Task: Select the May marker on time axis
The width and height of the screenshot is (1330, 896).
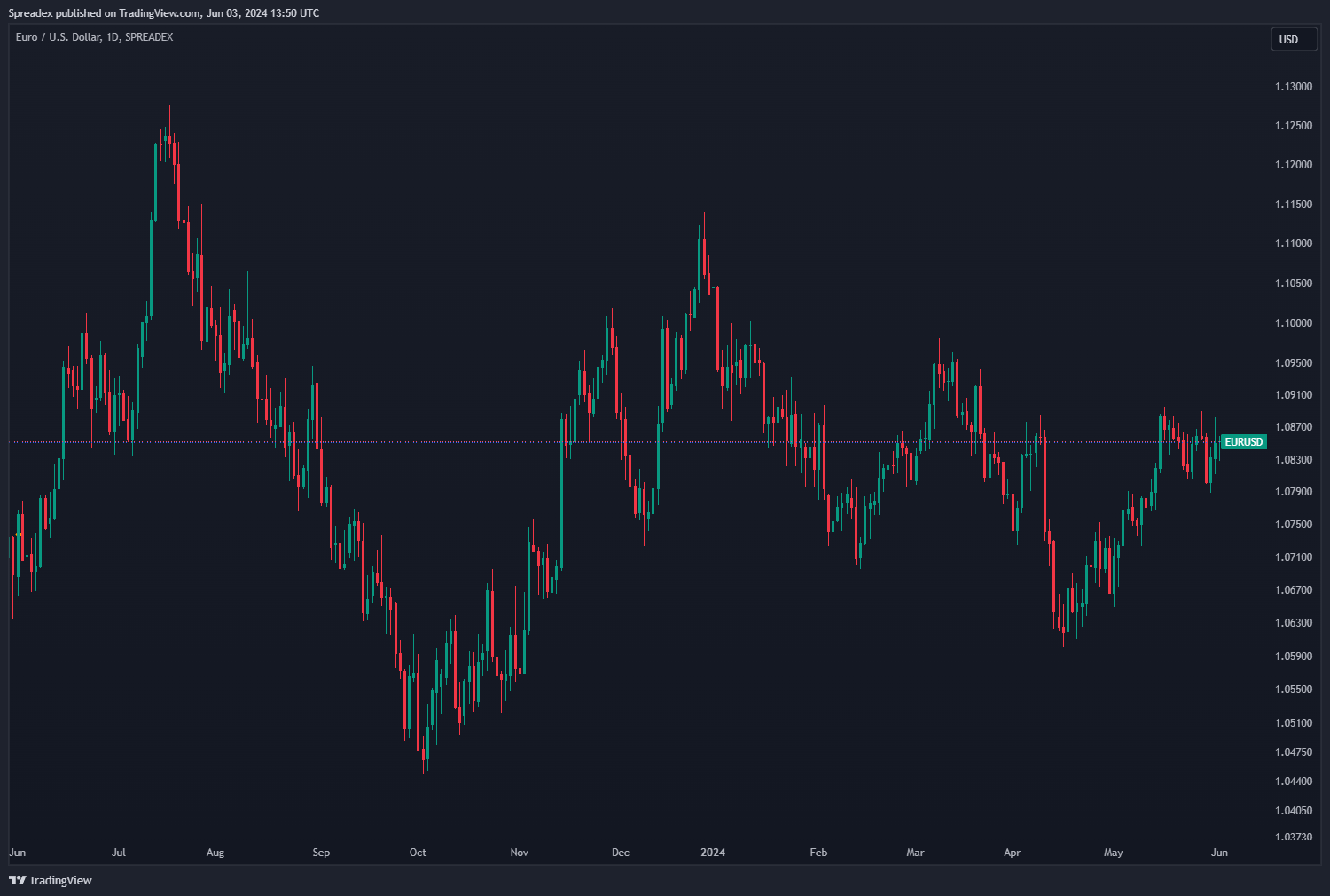Action: [1114, 853]
